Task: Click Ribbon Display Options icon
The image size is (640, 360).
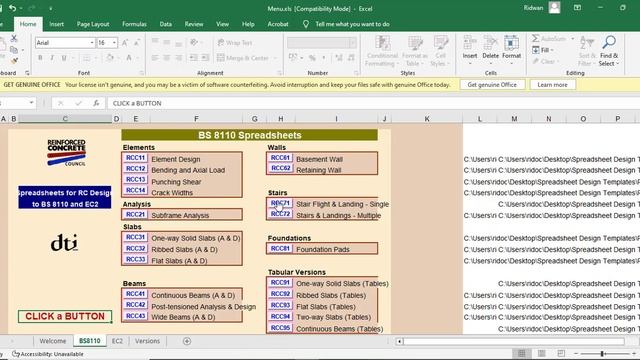Action: click(577, 8)
